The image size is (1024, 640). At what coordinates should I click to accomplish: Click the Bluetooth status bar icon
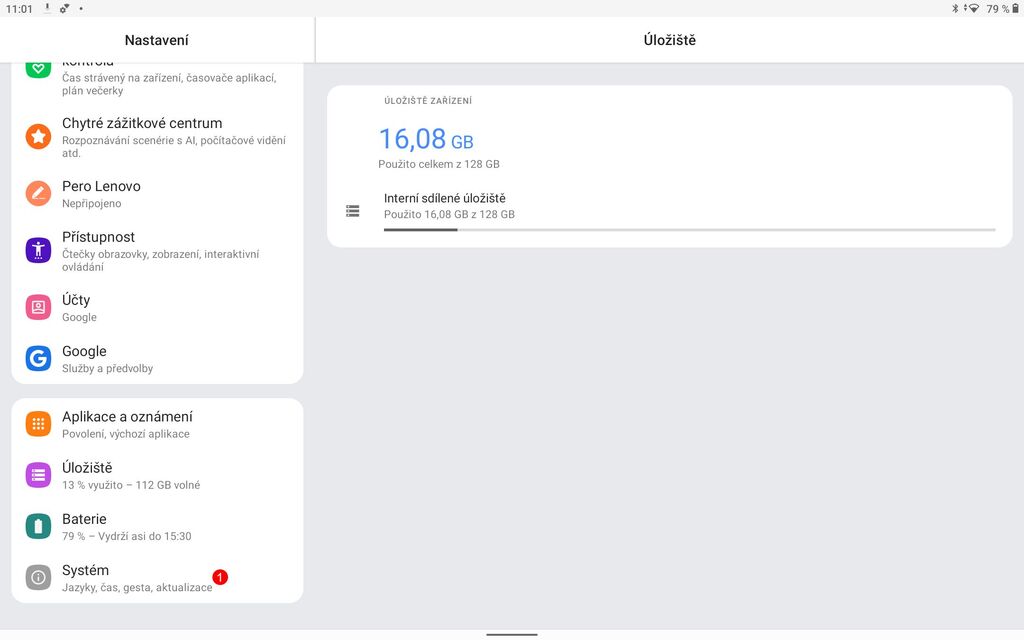point(955,8)
